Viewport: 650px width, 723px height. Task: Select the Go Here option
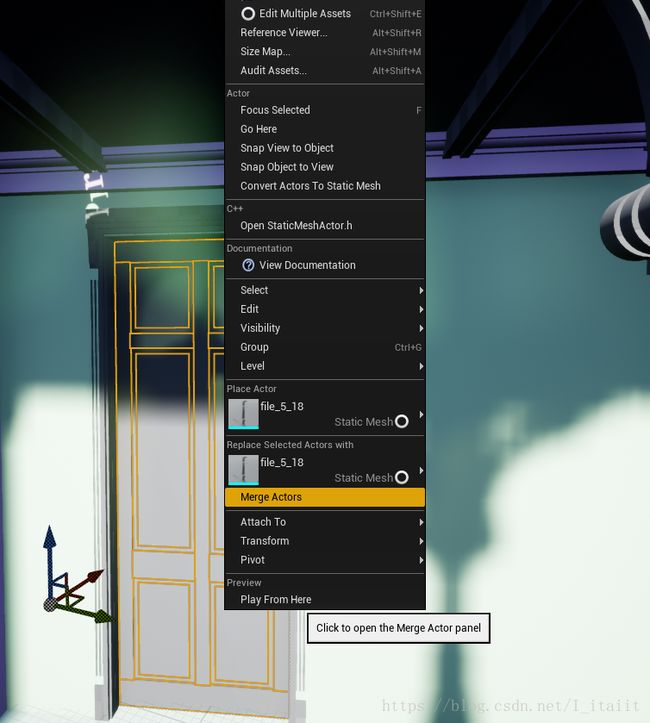tap(325, 129)
